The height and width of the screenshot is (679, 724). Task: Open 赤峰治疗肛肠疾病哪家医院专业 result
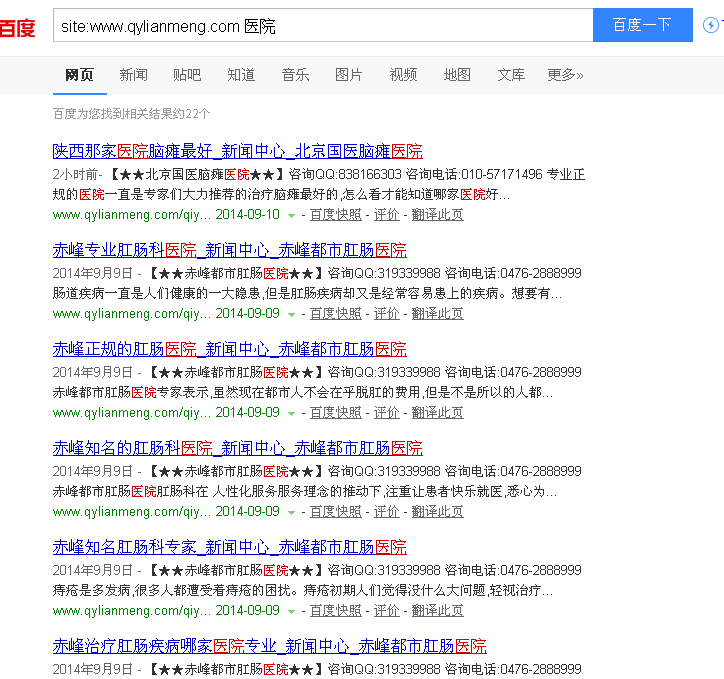pyautogui.click(x=269, y=646)
